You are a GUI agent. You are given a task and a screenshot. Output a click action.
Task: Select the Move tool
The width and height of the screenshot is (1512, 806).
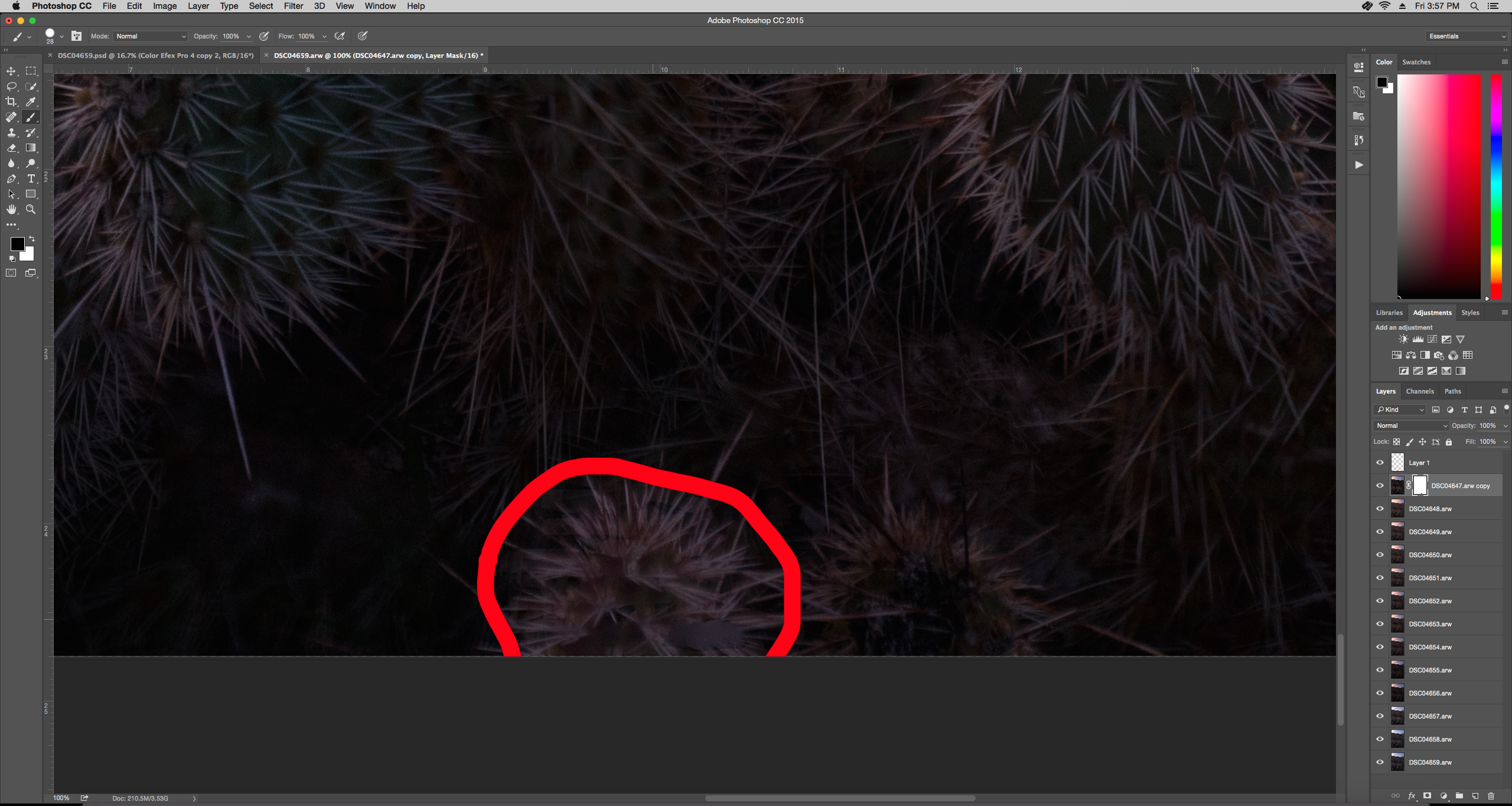tap(11, 71)
